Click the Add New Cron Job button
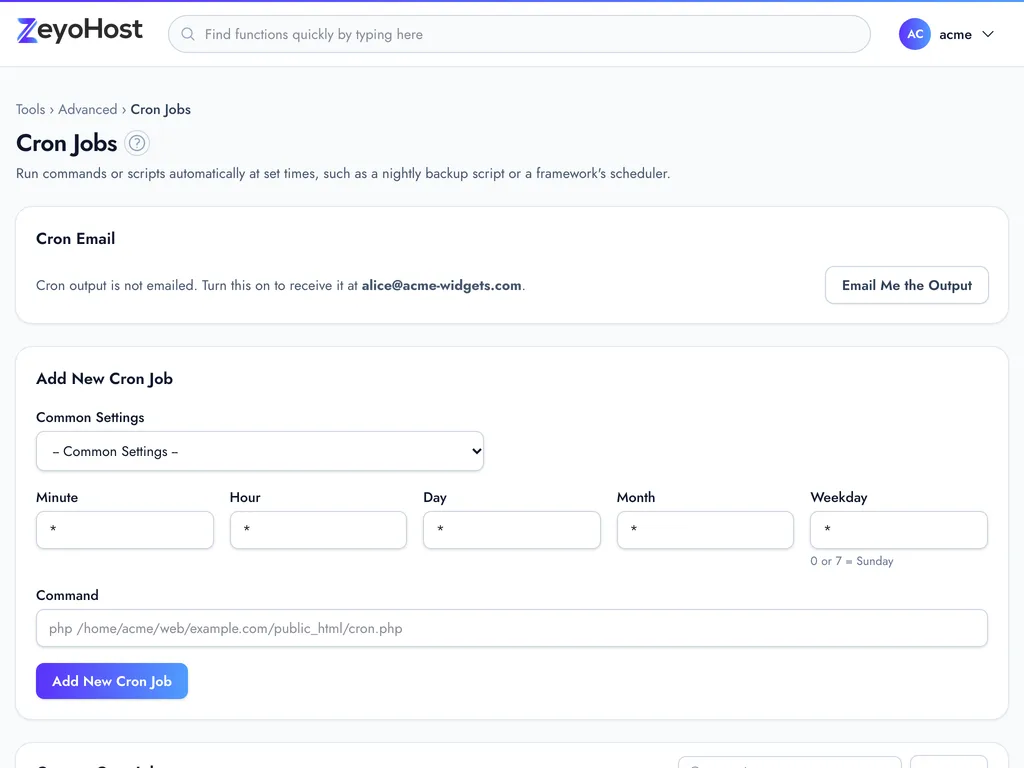Viewport: 1024px width, 768px height. [112, 681]
